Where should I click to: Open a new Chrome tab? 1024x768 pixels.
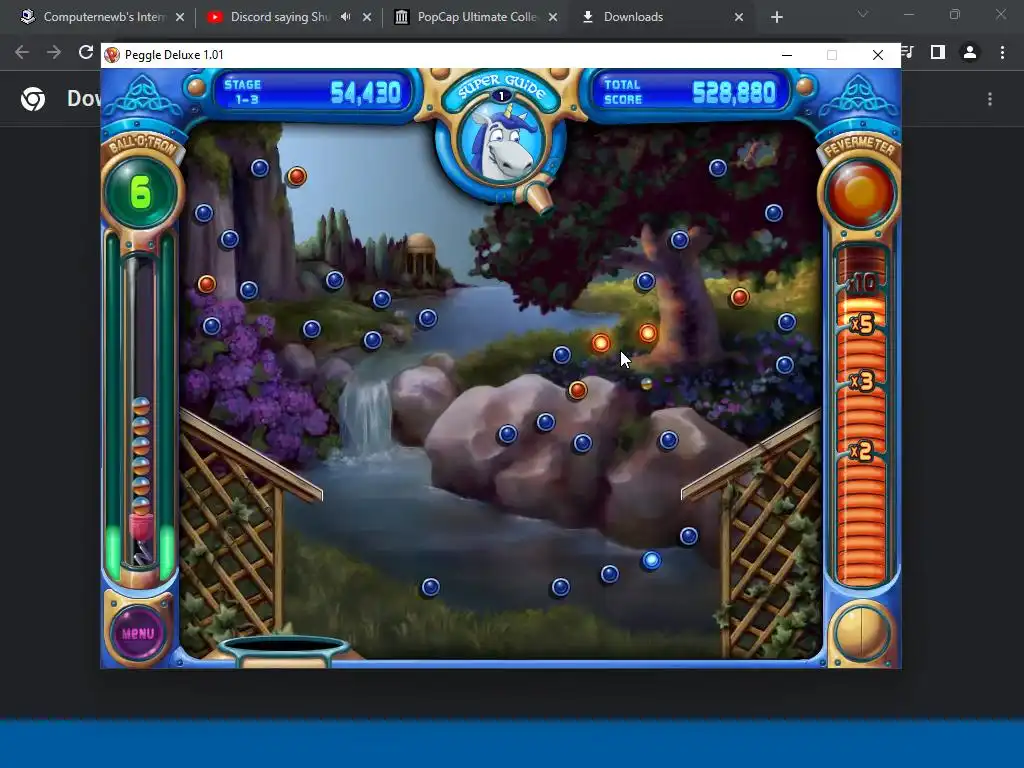coord(776,18)
